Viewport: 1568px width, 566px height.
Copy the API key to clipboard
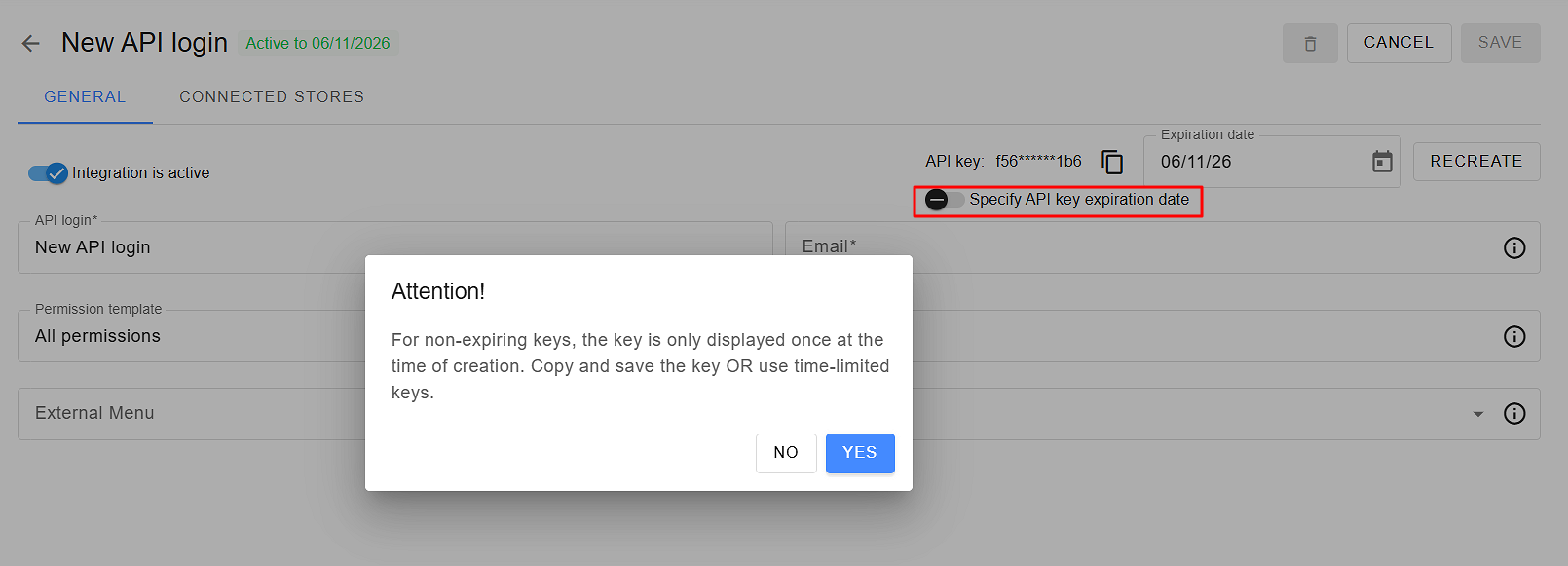pyautogui.click(x=1112, y=162)
